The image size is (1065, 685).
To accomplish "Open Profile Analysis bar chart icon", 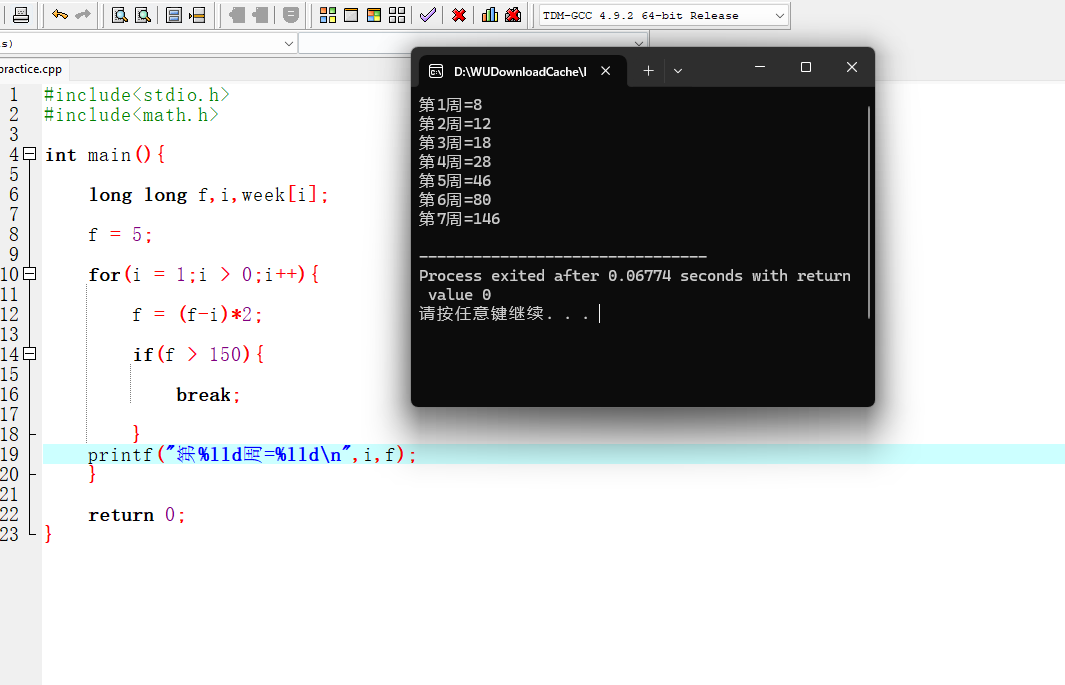I will (490, 15).
